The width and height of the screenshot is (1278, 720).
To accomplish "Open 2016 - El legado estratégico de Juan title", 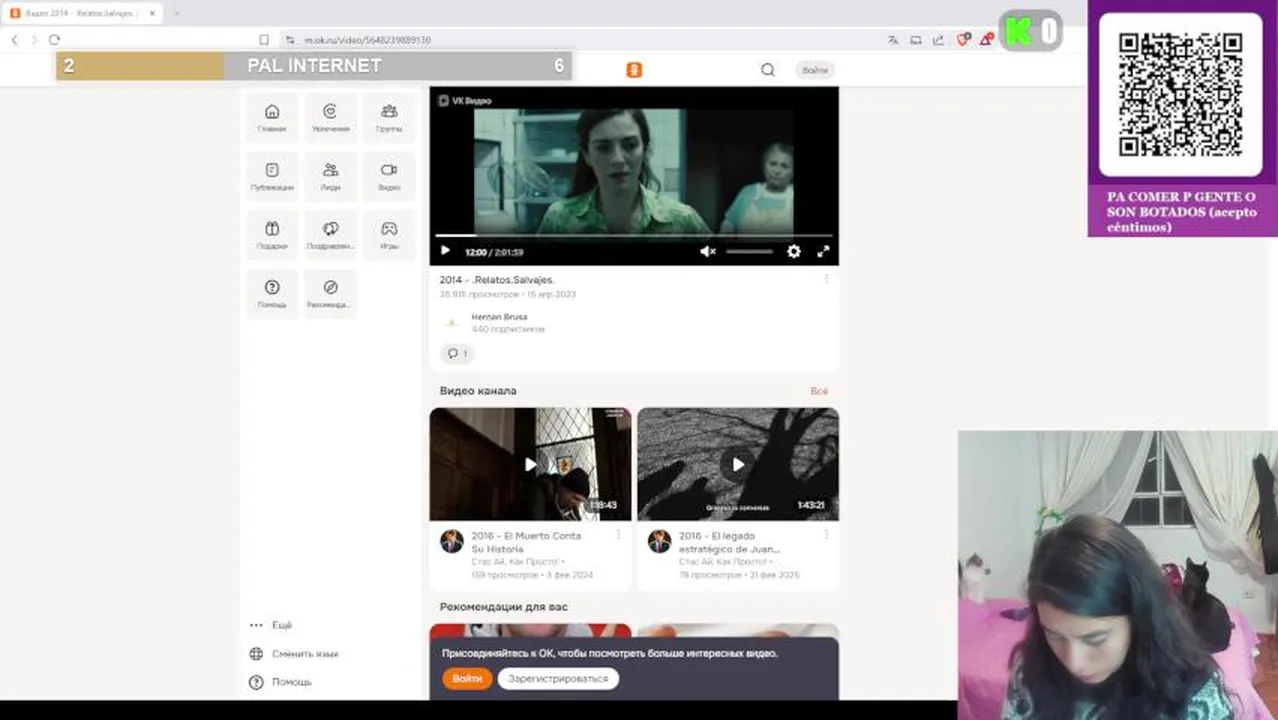I will [x=729, y=542].
